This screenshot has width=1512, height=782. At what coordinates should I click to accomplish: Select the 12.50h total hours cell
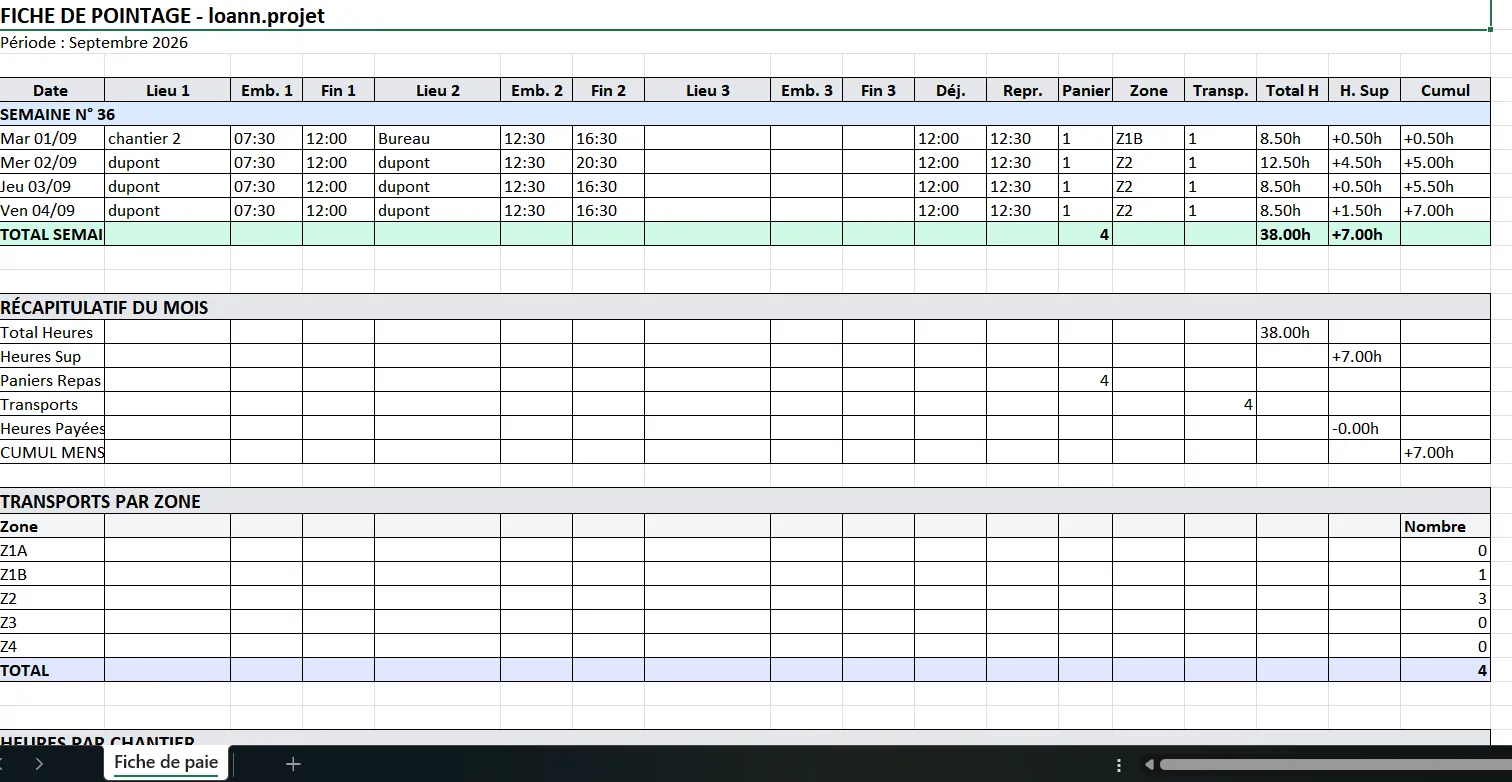pos(1293,162)
